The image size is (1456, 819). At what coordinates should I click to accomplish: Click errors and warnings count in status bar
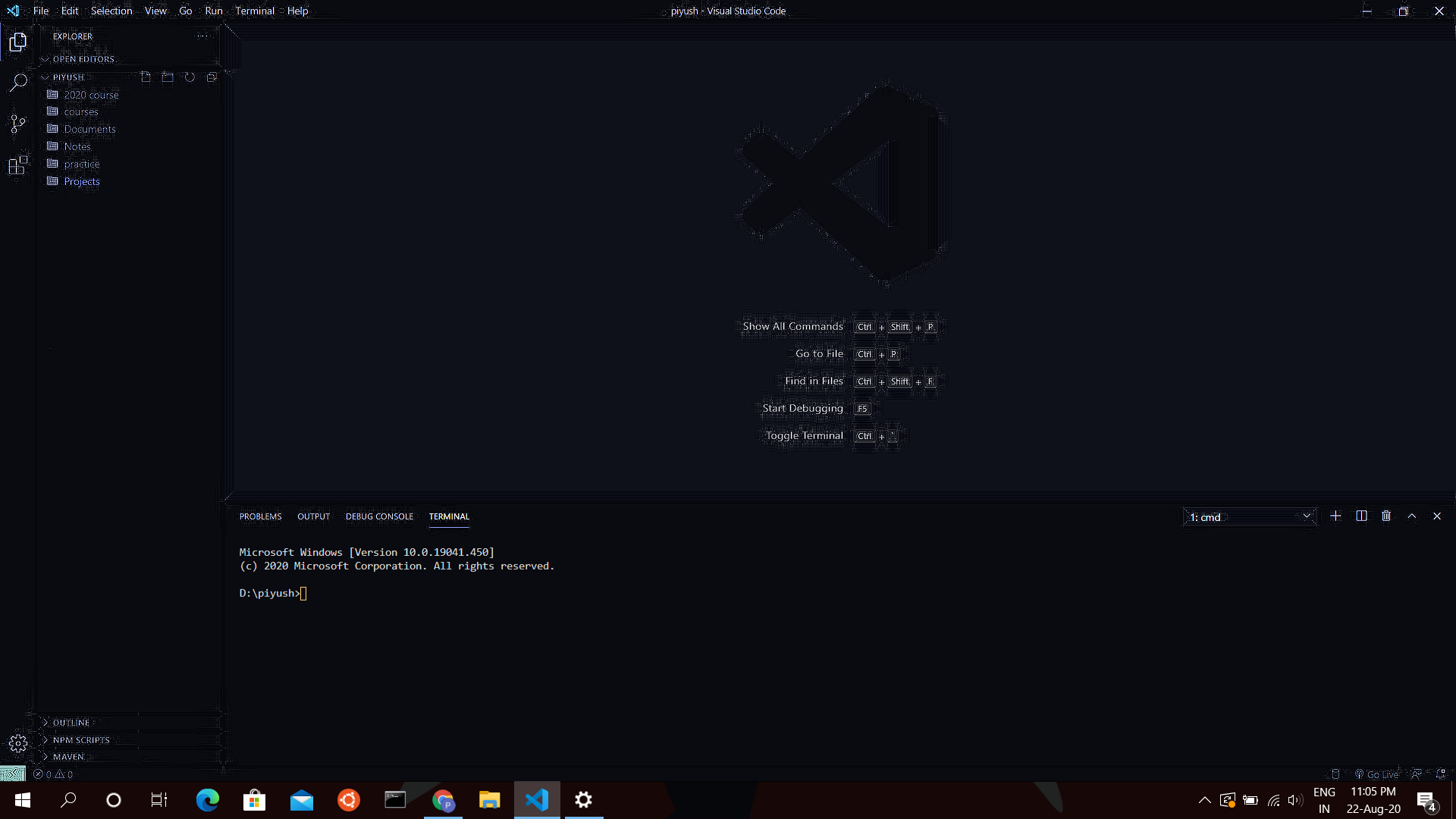coord(53,774)
